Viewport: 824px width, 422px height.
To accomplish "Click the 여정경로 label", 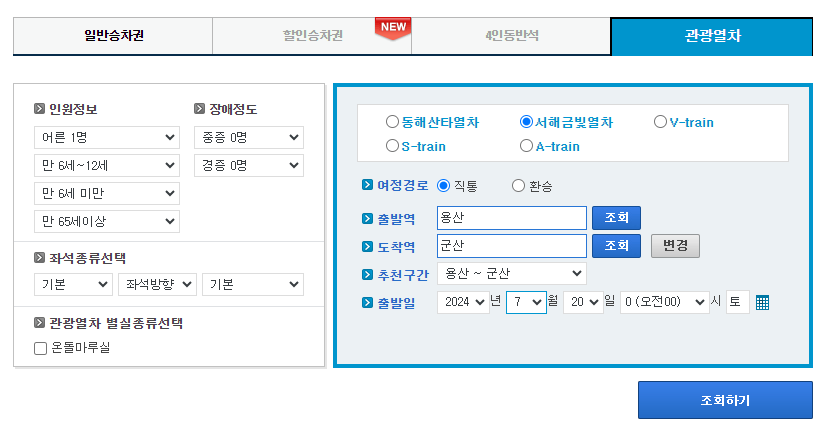I will point(403,185).
